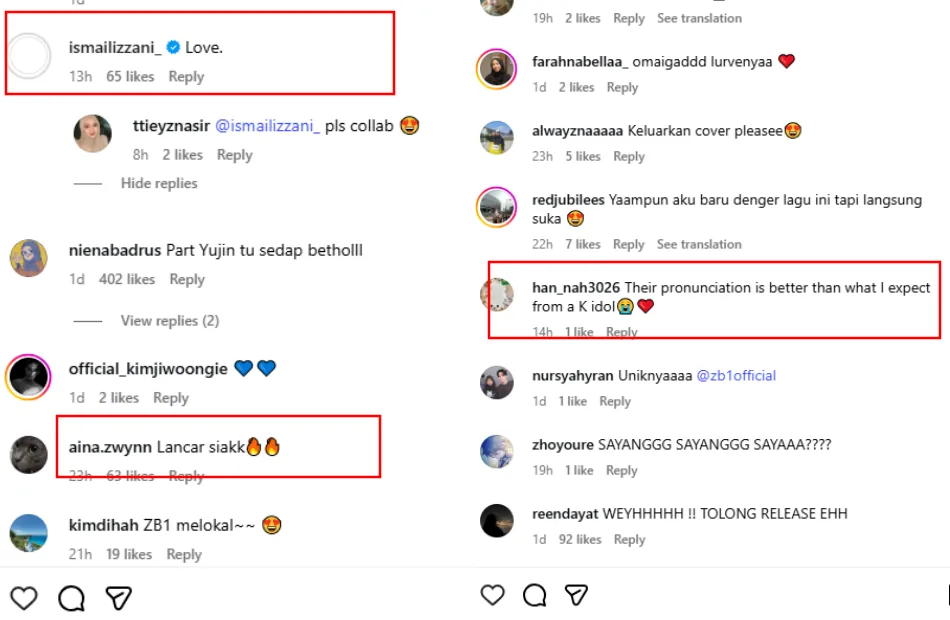Viewport: 950px width, 620px height.
Task: Open nienabadrus's profile avatar
Action: [29, 258]
